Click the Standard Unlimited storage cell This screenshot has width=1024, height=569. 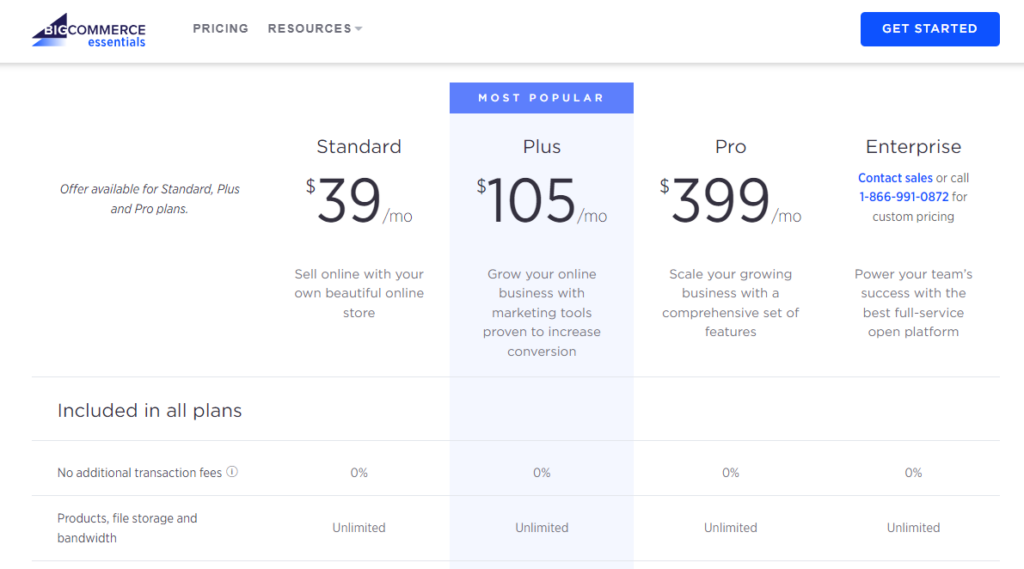359,527
